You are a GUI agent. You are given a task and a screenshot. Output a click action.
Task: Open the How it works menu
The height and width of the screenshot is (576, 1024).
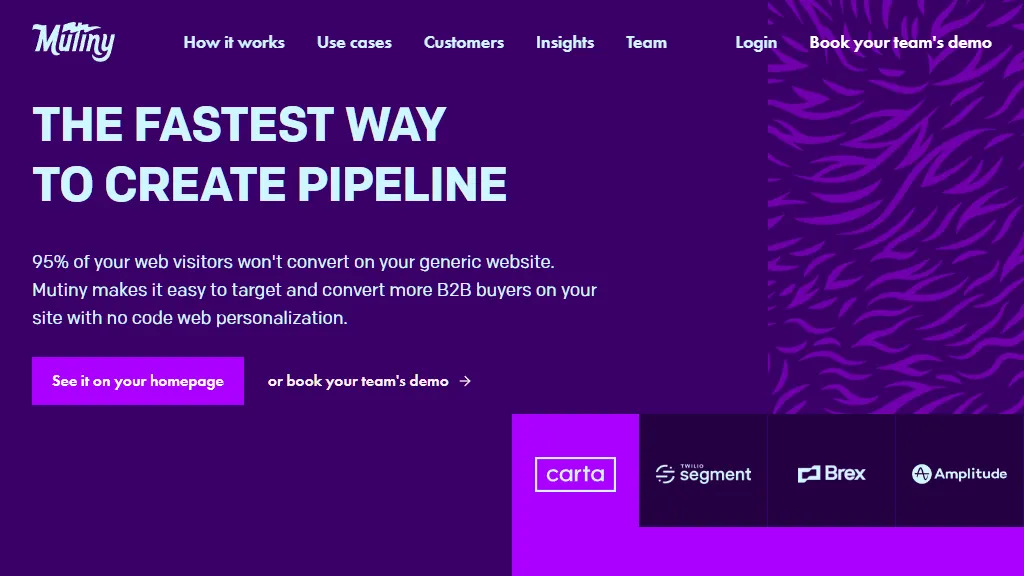click(x=234, y=42)
